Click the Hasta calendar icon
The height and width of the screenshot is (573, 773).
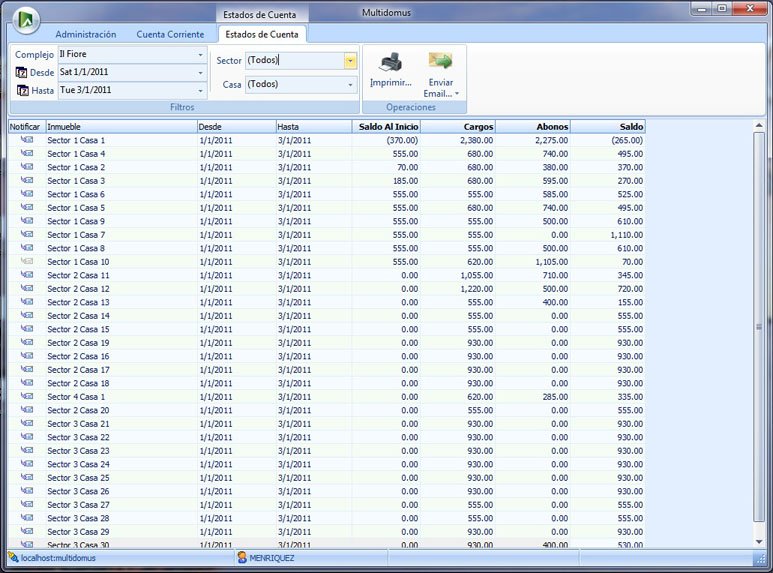tap(21, 90)
